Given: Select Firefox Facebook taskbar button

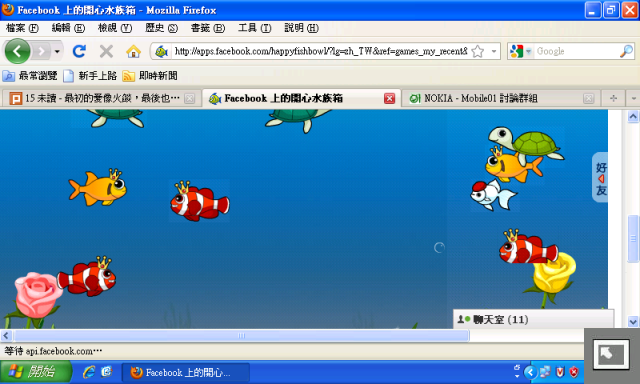Looking at the screenshot, I should pyautogui.click(x=186, y=372).
